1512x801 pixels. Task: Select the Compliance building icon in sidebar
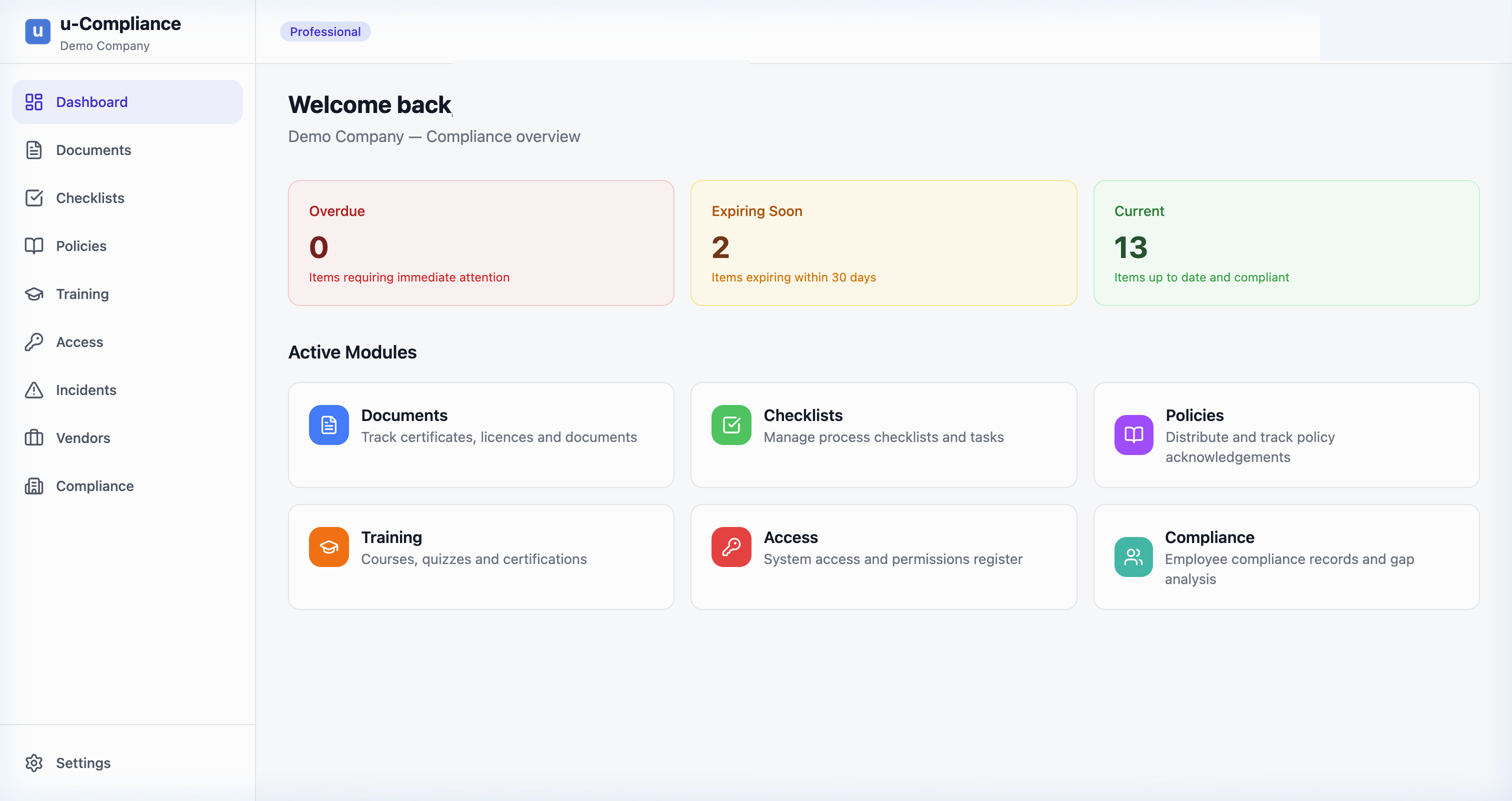tap(33, 486)
